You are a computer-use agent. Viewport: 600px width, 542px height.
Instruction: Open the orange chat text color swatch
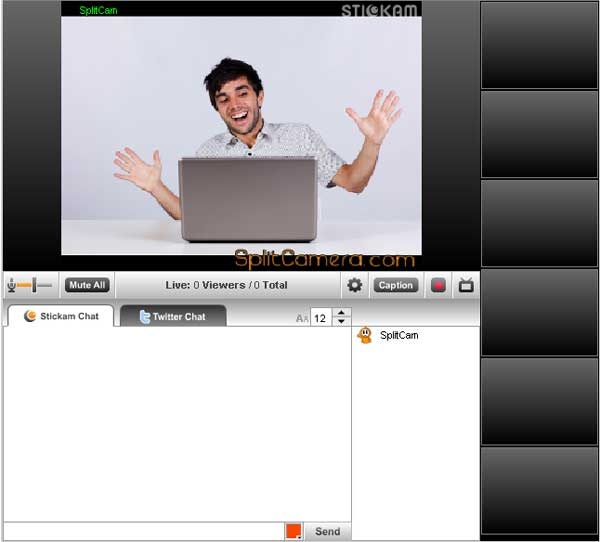[x=293, y=531]
